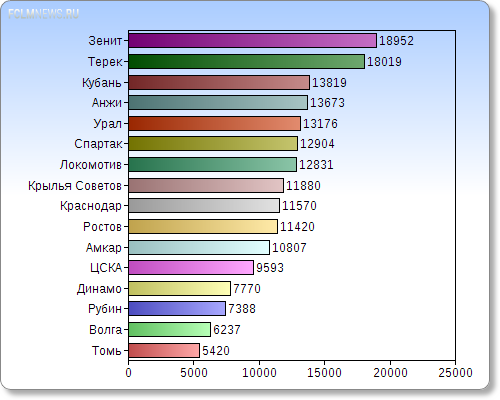Click the Анжи team label
Viewport: 500px width, 400px height.
(107, 103)
